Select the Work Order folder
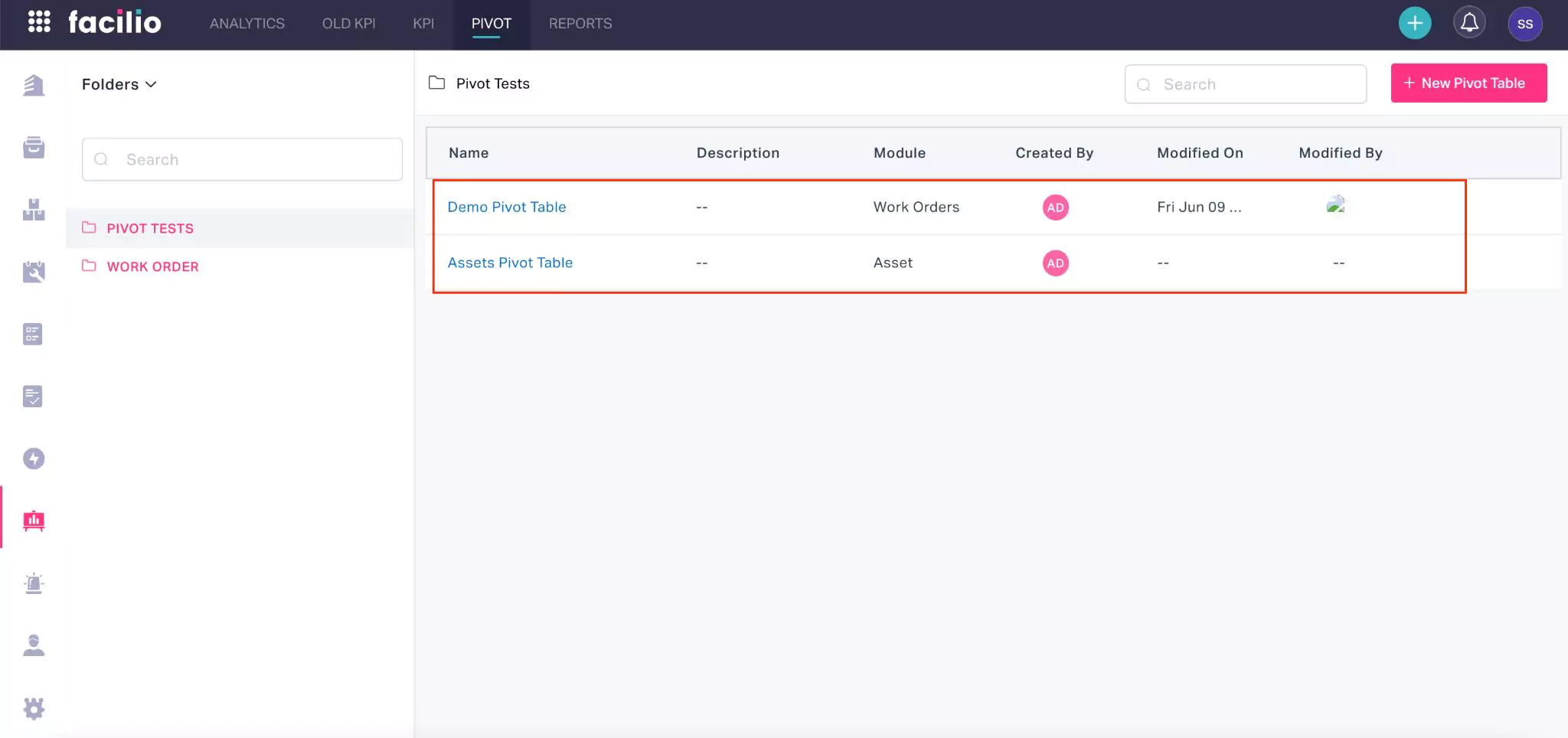Viewport: 1568px width, 738px height. click(x=152, y=266)
